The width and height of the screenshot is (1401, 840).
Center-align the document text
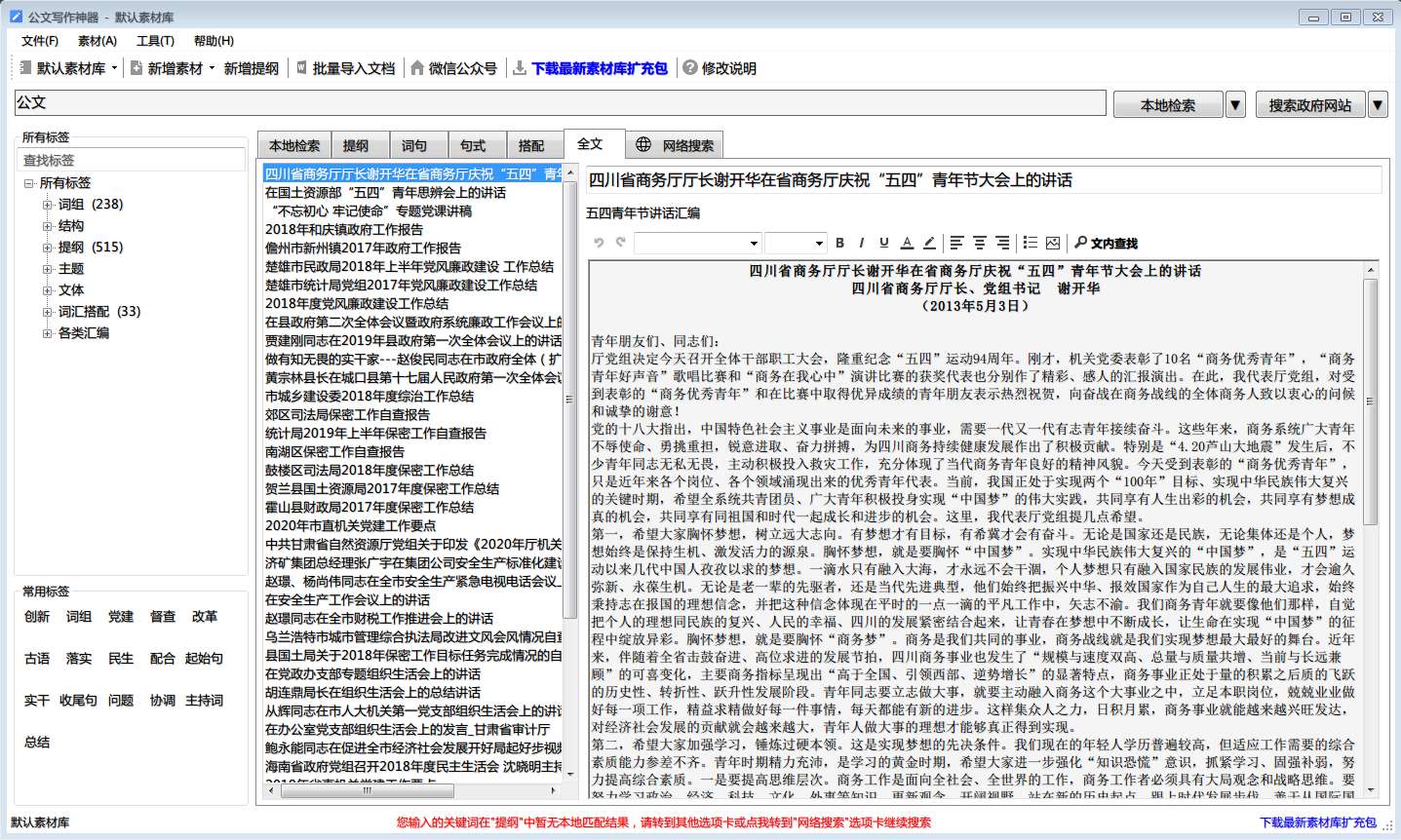(979, 243)
